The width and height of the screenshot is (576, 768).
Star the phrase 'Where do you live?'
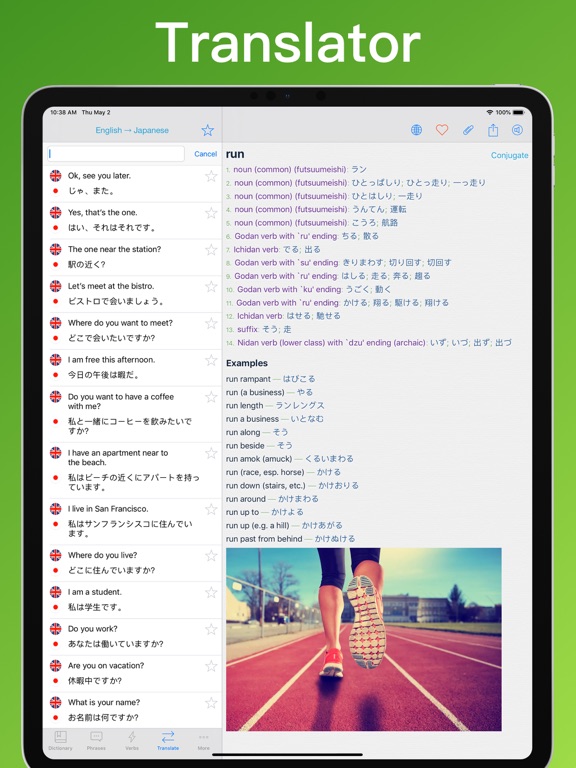(211, 555)
